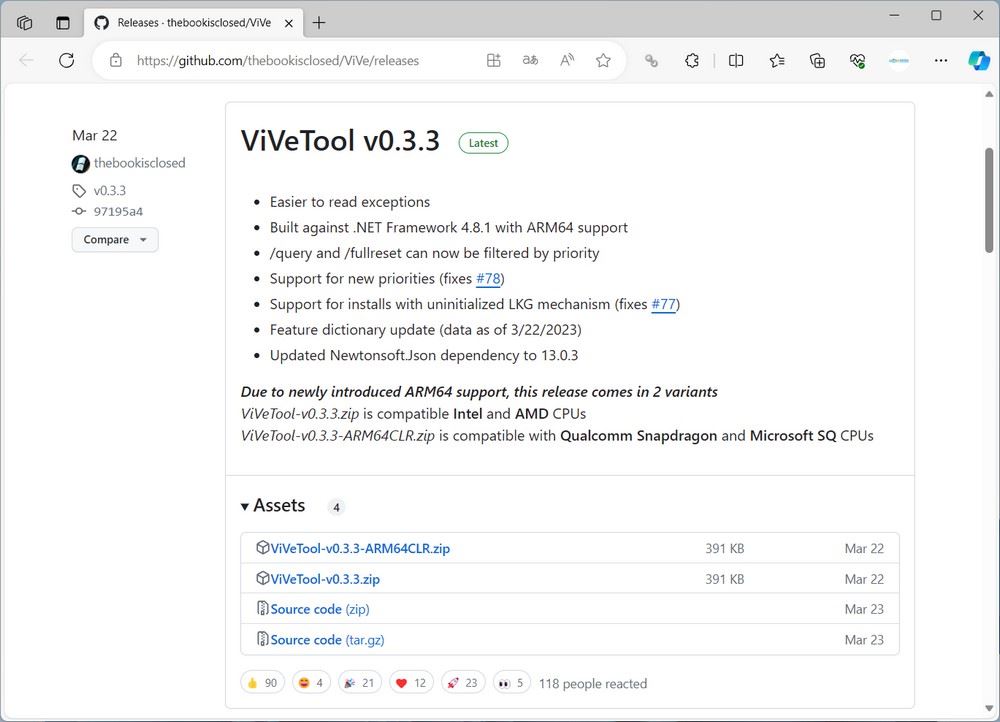Screen dimensions: 1000x722
Task: Click the 118 people reacted text
Action: coord(592,684)
